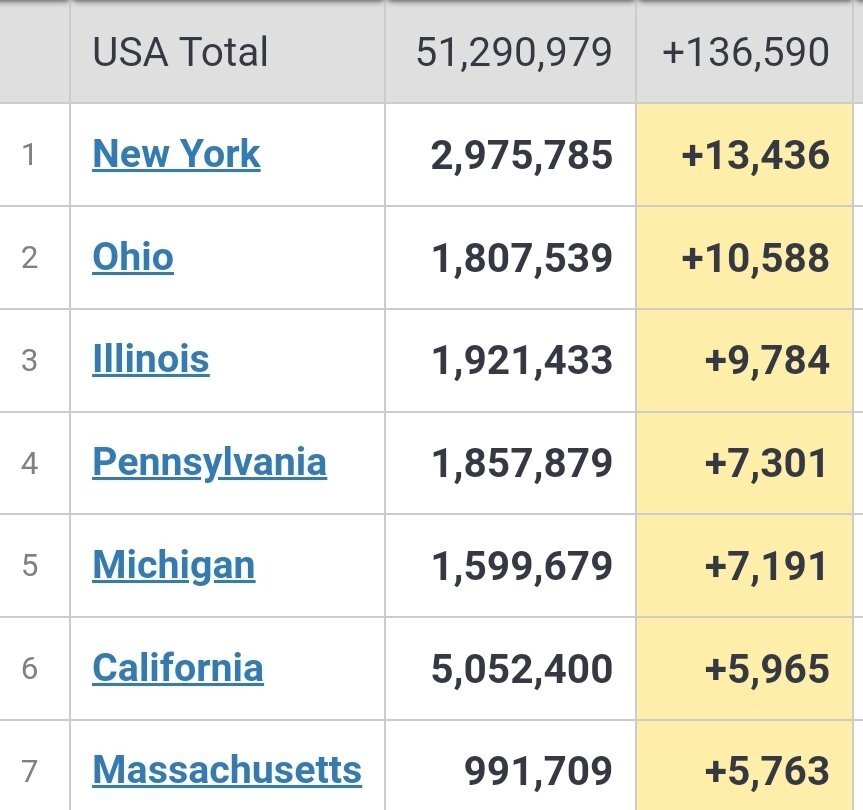Select New York new cases +13,436

(755, 155)
